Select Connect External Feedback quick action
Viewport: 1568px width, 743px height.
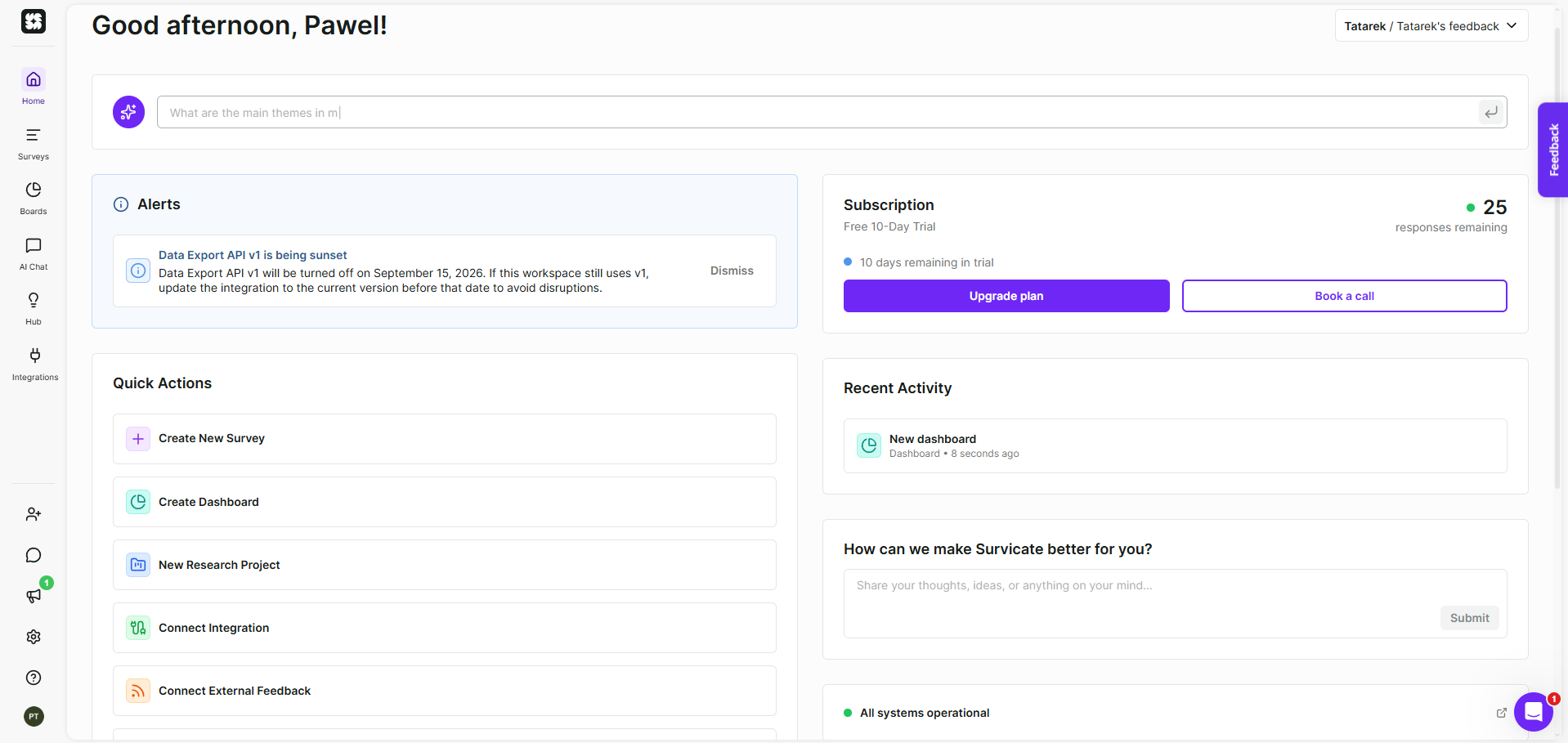pos(445,691)
